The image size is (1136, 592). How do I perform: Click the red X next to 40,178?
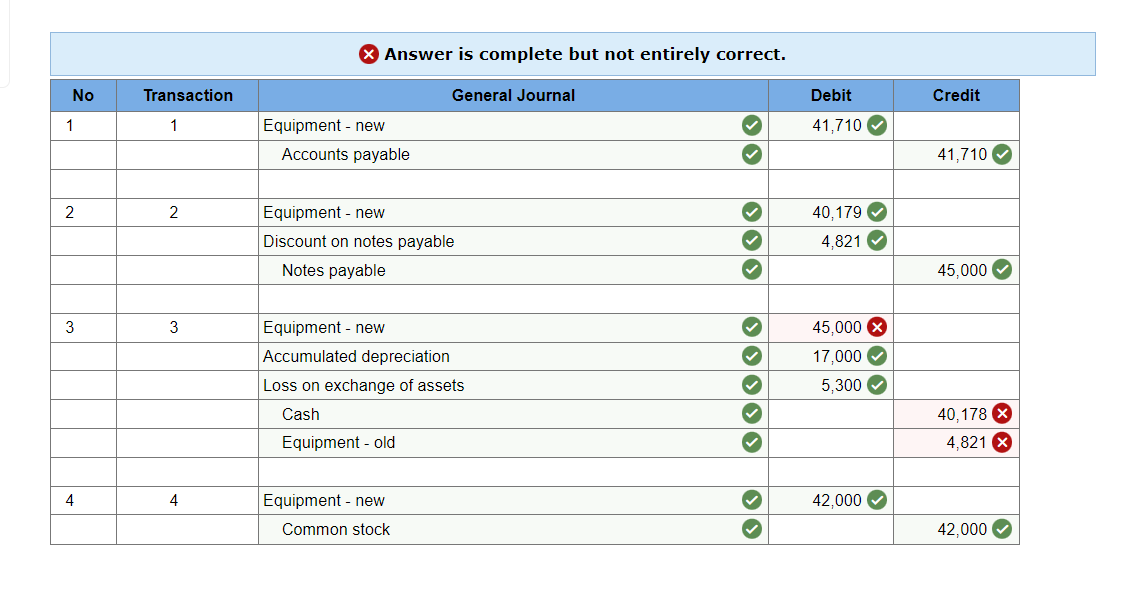coord(1002,414)
